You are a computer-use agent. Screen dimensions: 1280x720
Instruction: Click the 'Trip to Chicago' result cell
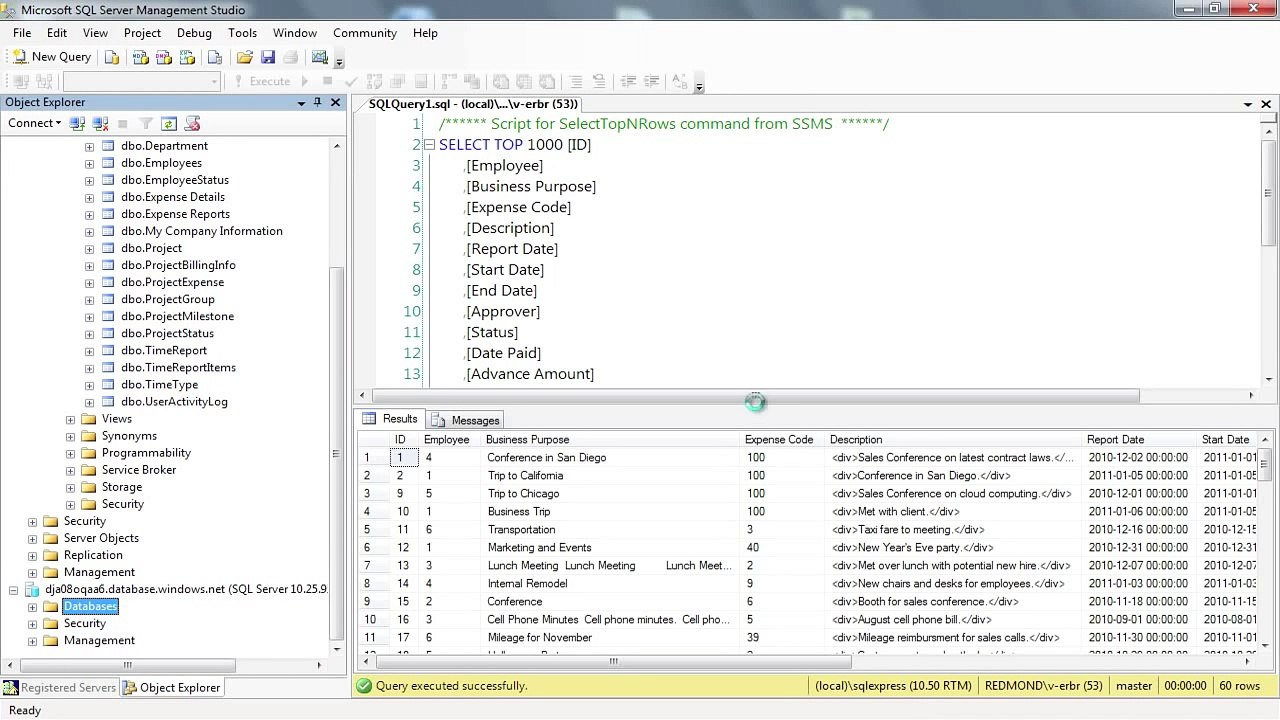[611, 494]
